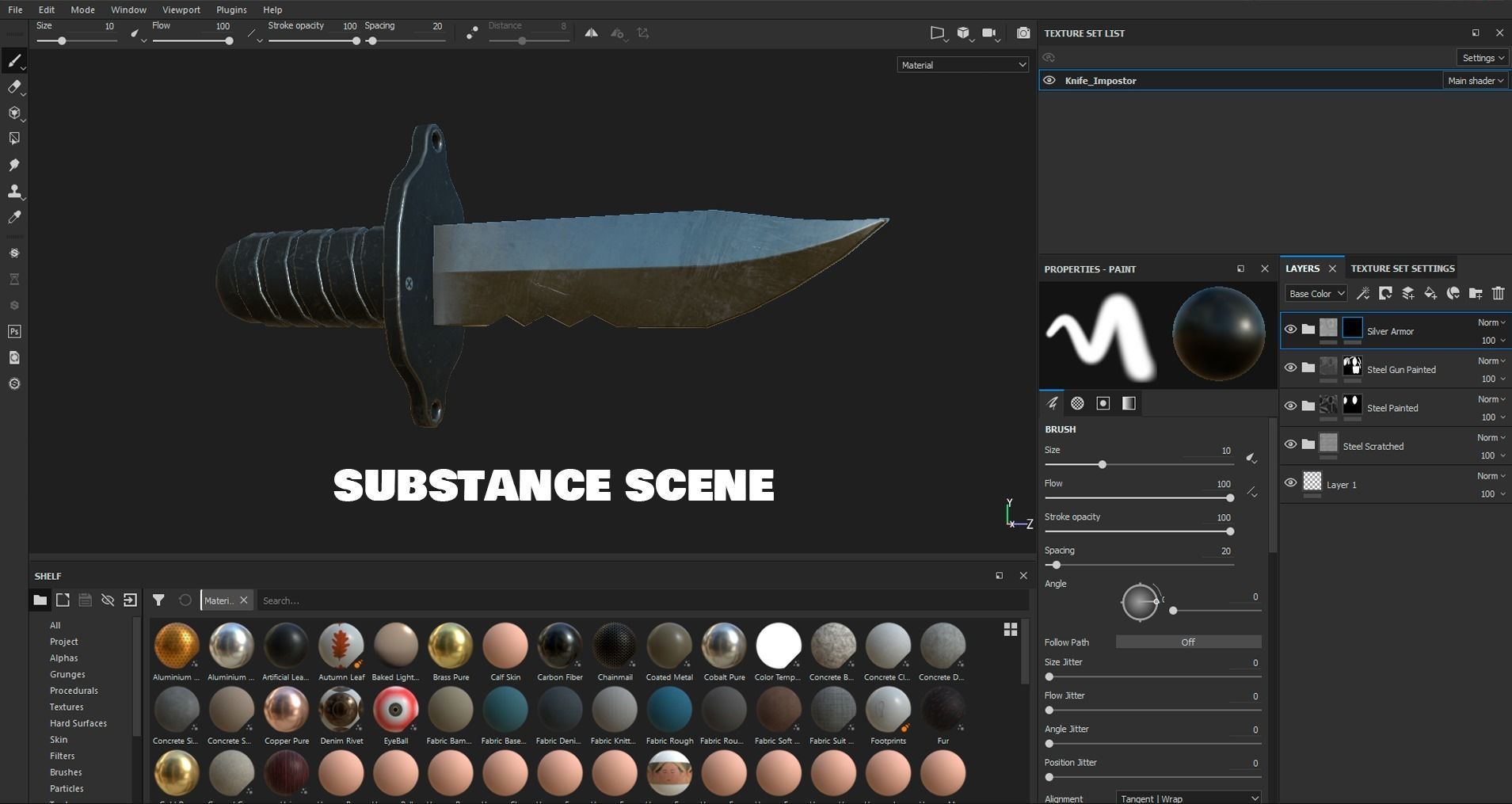
Task: Change Silver Armor blend mode Norm
Action: [1491, 322]
